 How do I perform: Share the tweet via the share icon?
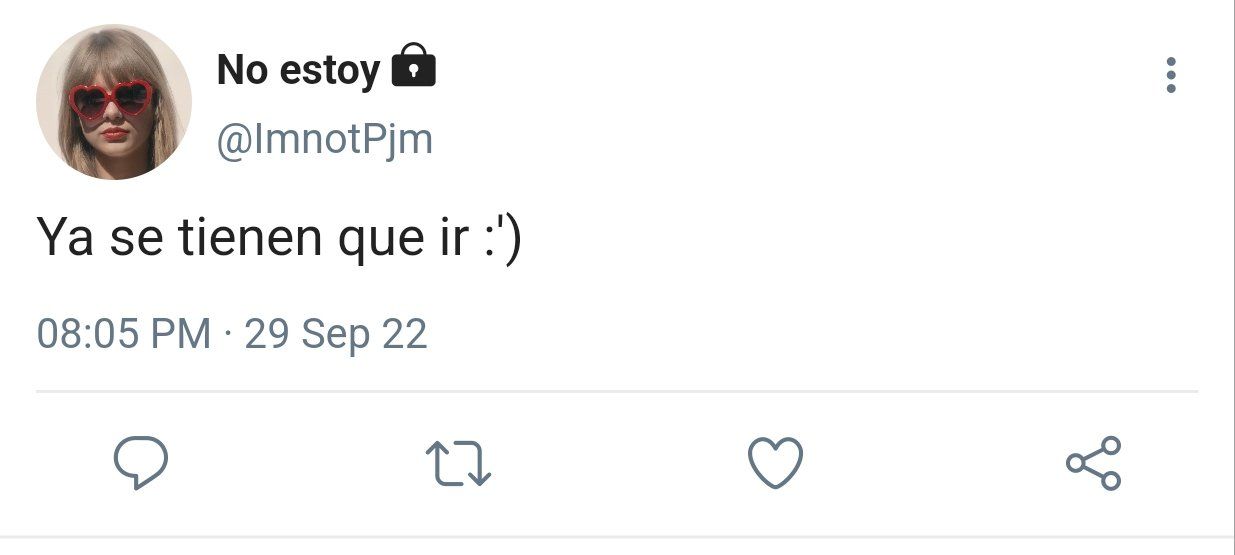point(1094,463)
